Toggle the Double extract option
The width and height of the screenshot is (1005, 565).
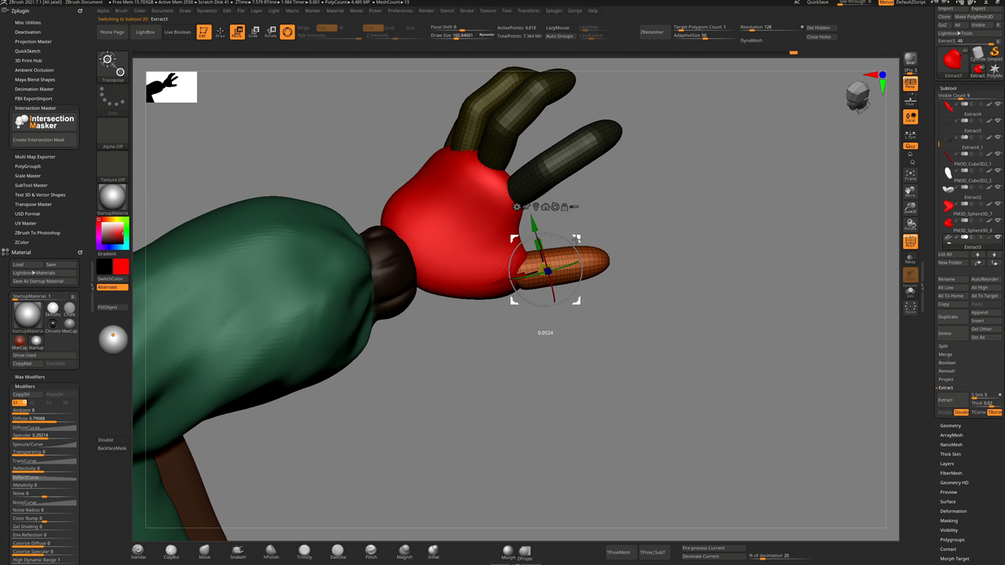pyautogui.click(x=961, y=413)
